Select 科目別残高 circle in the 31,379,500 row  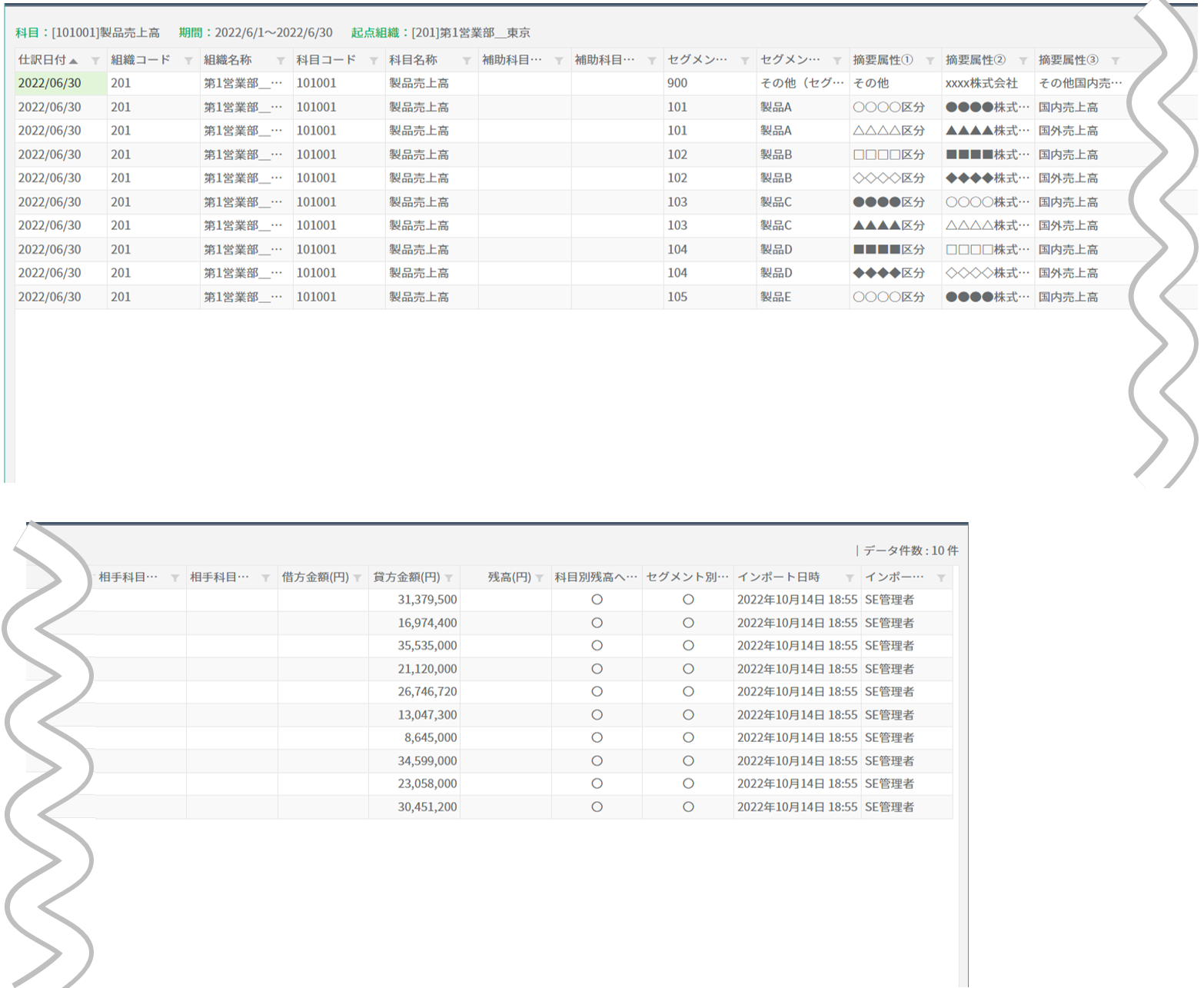[597, 600]
